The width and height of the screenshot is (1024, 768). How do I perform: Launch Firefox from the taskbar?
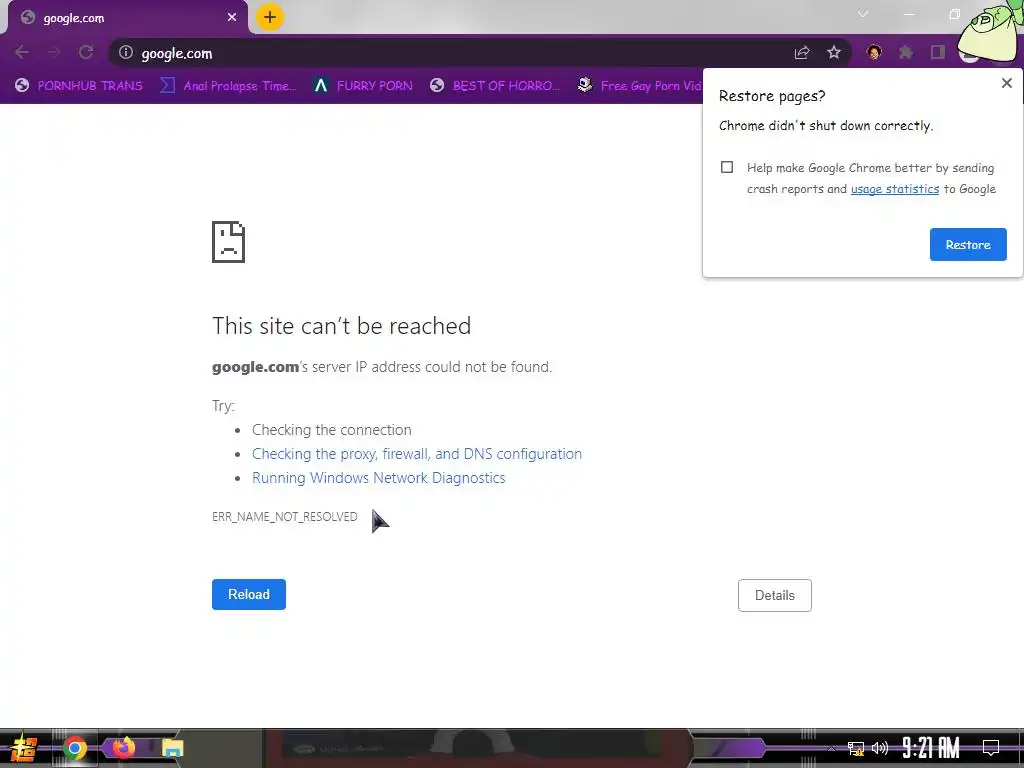point(123,748)
